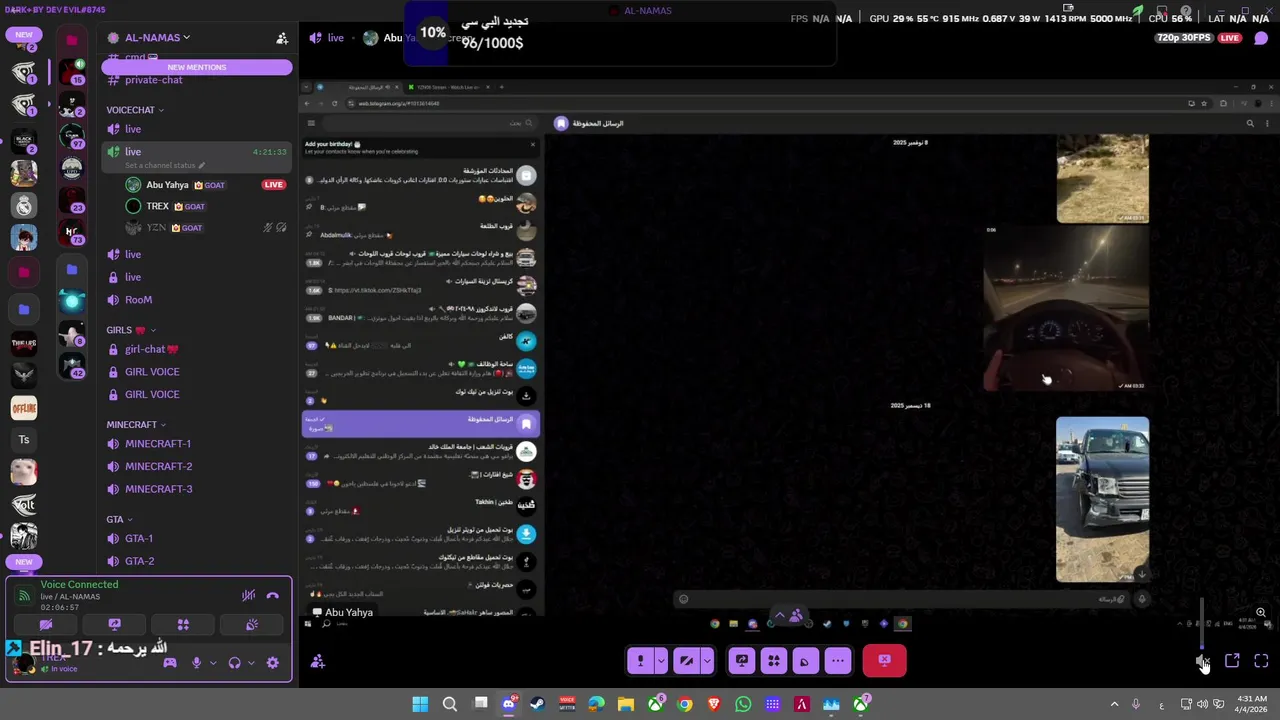
Task: Toggle mute on the stream control bar microphone
Action: (x=640, y=660)
